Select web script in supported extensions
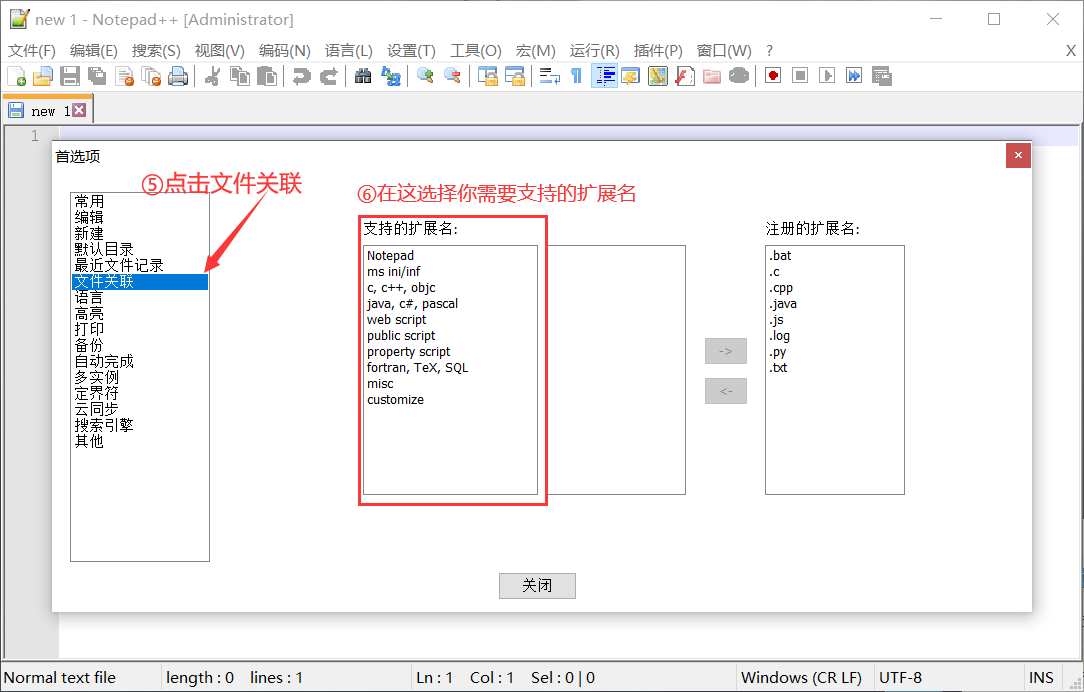 pos(450,319)
